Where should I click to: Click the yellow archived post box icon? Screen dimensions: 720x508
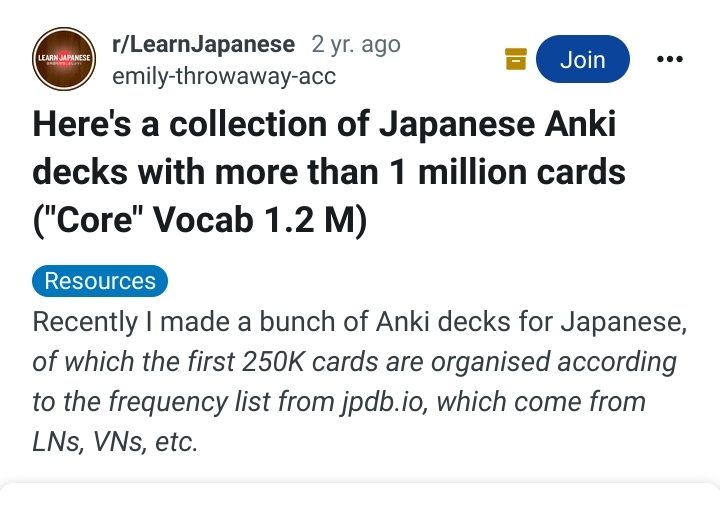pos(516,59)
